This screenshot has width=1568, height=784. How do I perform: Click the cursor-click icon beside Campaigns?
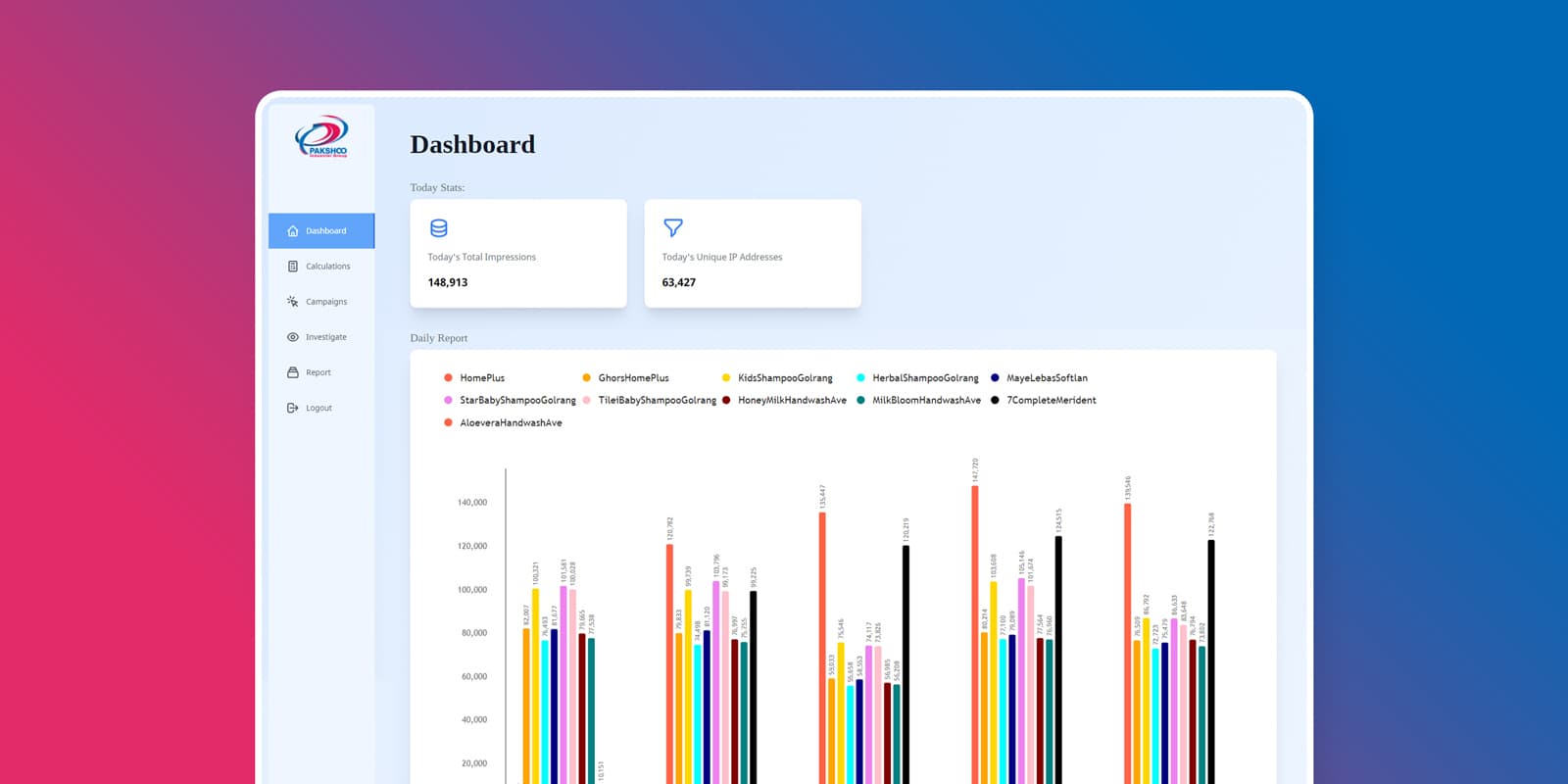click(293, 302)
